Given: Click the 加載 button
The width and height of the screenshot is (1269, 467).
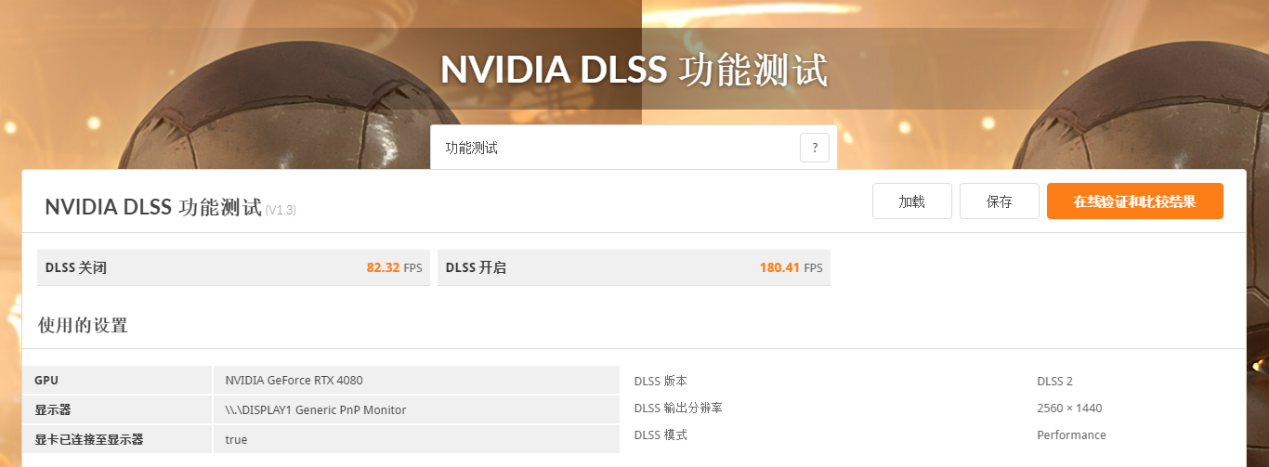Looking at the screenshot, I should 912,201.
